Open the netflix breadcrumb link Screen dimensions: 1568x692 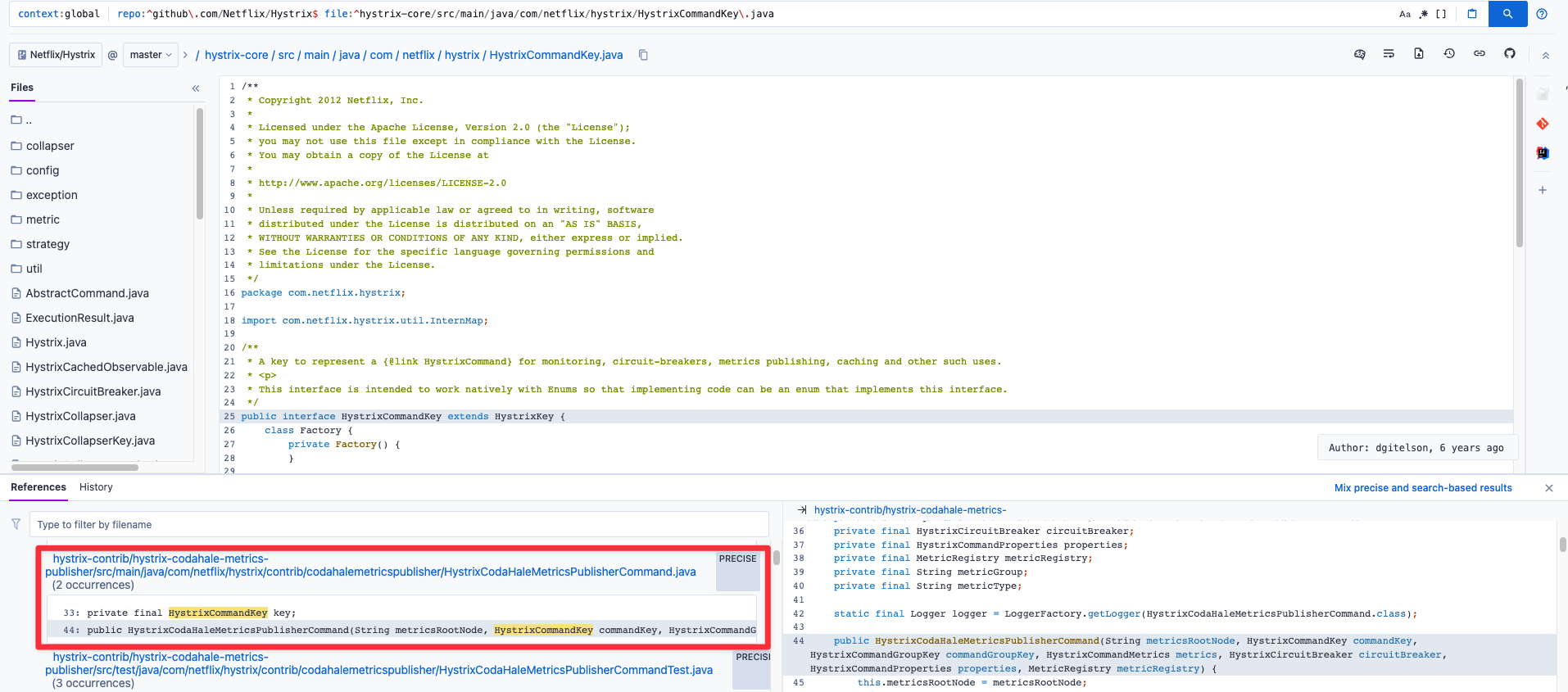[x=419, y=55]
